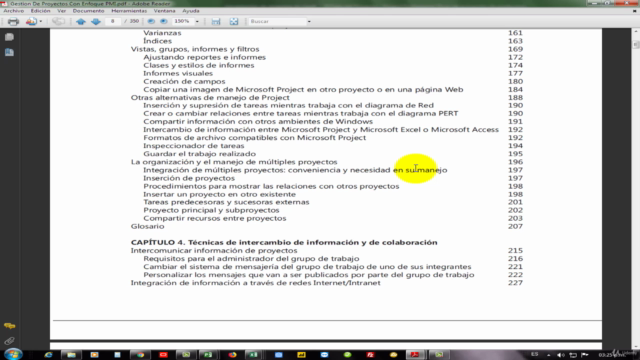Click the vertical scrollbar up arrow
This screenshot has height=360, width=640.
[636, 31]
